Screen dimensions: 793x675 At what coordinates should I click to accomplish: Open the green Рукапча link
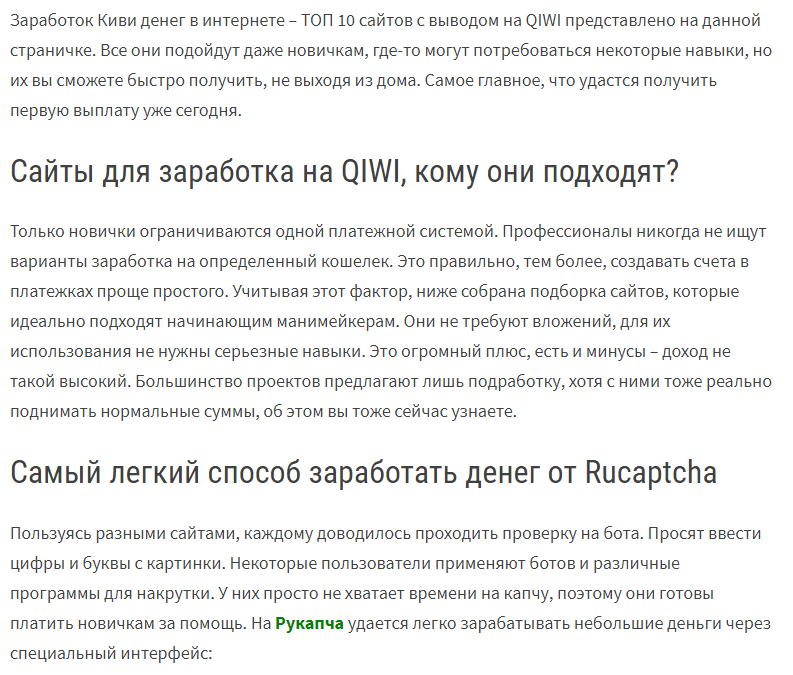pos(309,623)
